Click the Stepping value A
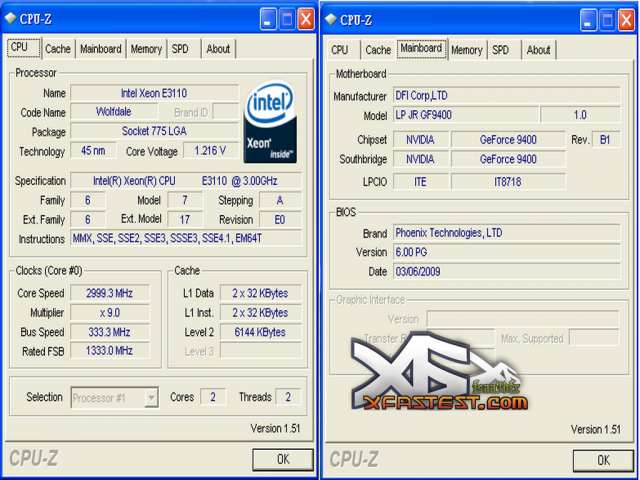640x480 pixels. 280,200
